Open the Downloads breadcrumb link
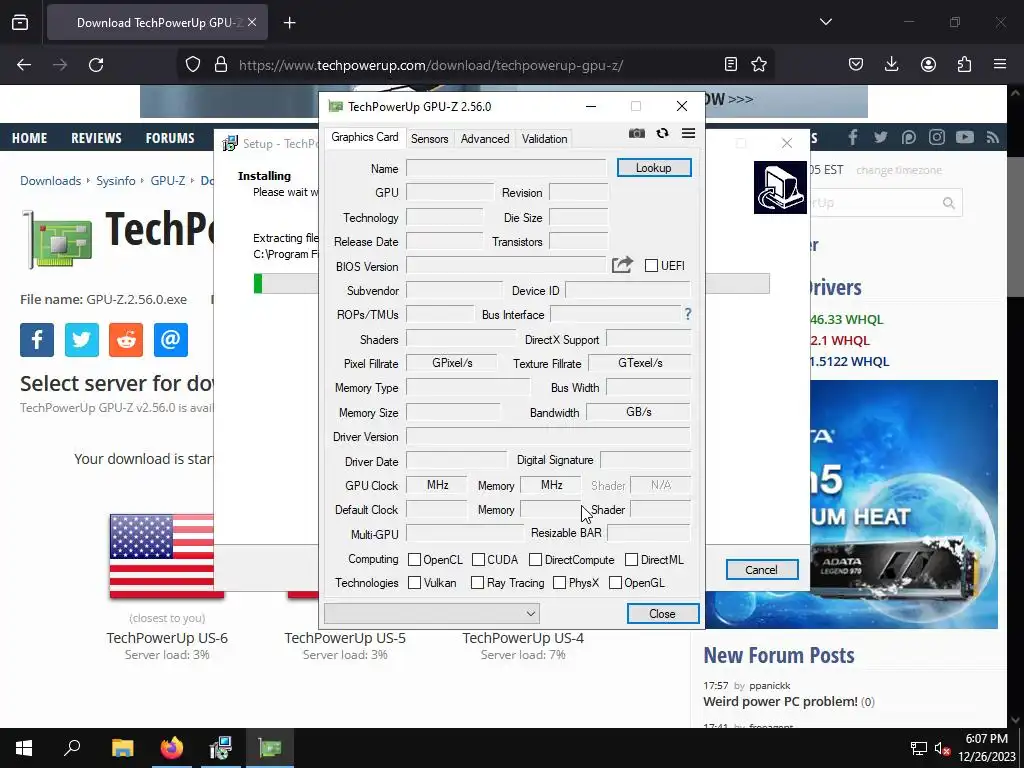Viewport: 1024px width, 768px height. (x=50, y=181)
